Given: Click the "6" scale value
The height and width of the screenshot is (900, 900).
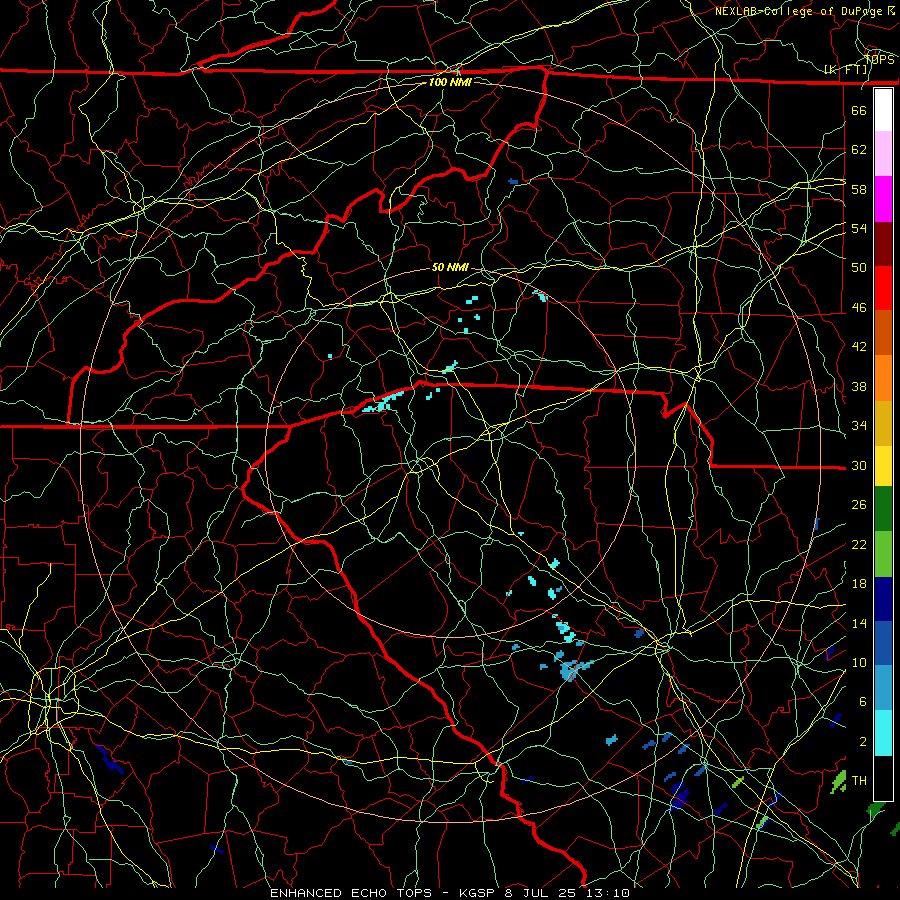Looking at the screenshot, I should pos(863,702).
